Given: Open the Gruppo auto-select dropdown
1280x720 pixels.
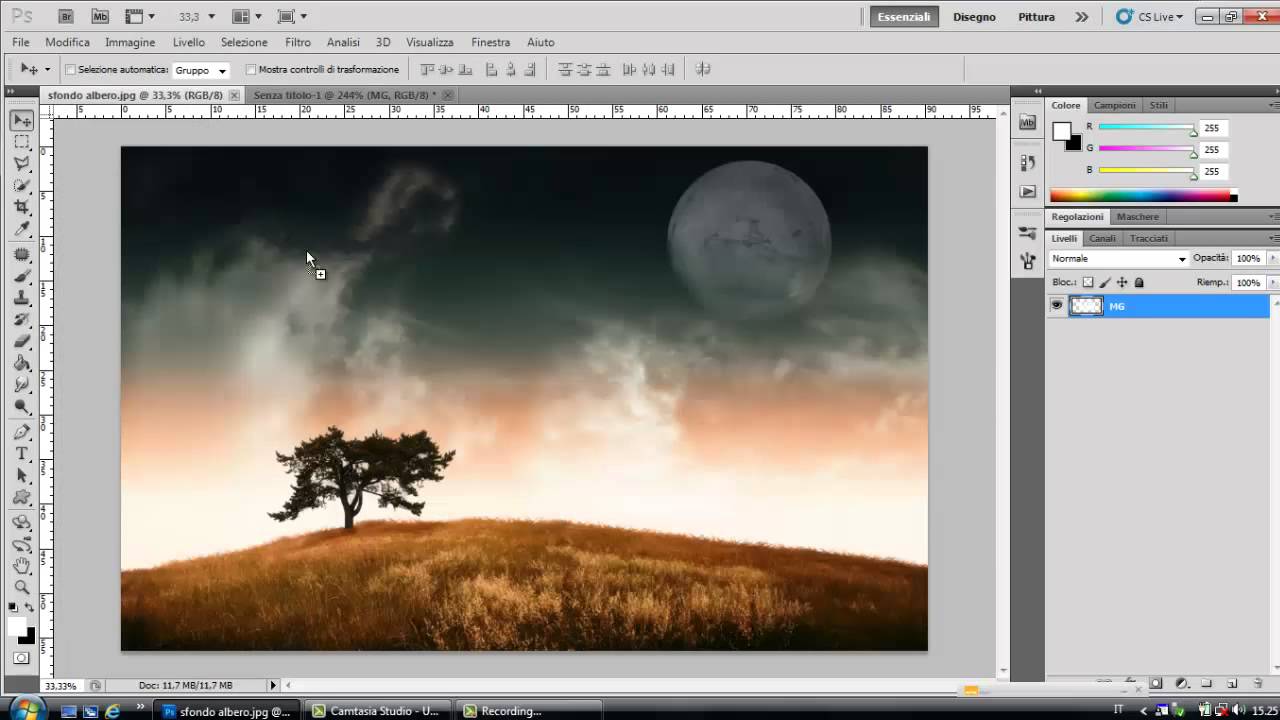Looking at the screenshot, I should click(201, 70).
